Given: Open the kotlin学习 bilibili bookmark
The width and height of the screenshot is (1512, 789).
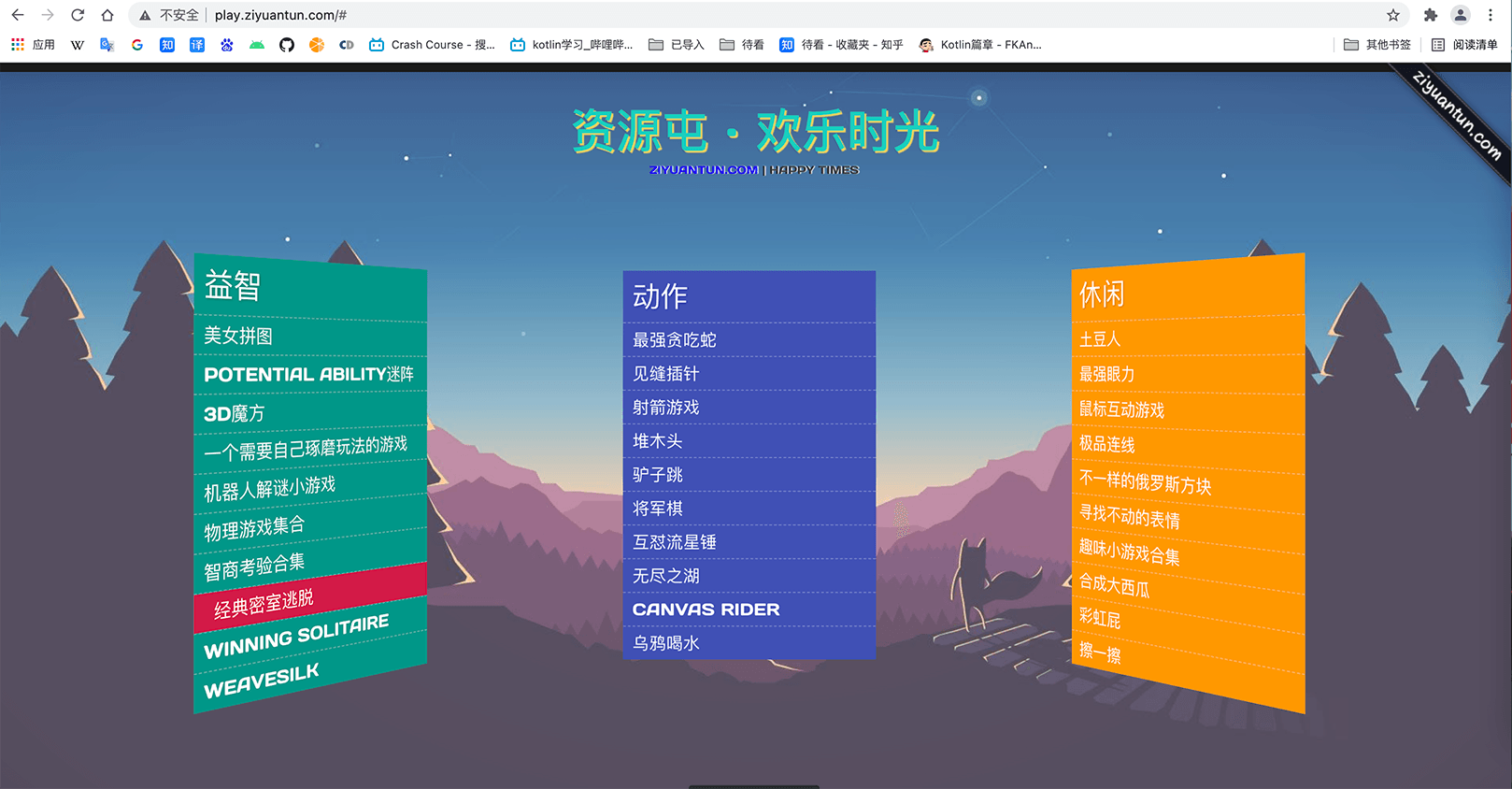Looking at the screenshot, I should [x=572, y=45].
